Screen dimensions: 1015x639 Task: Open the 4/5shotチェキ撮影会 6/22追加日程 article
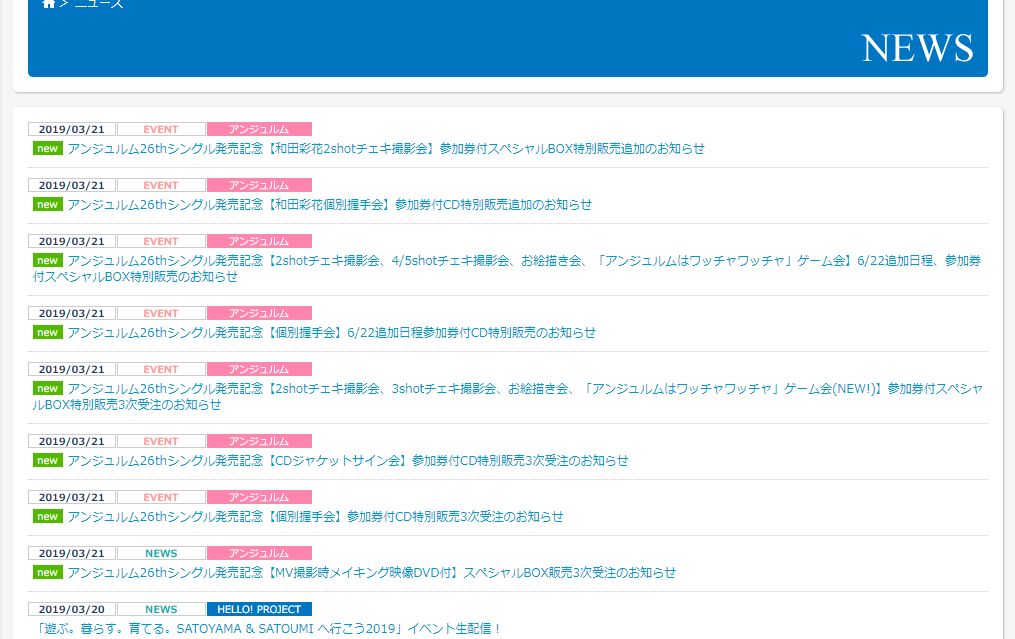[508, 269]
